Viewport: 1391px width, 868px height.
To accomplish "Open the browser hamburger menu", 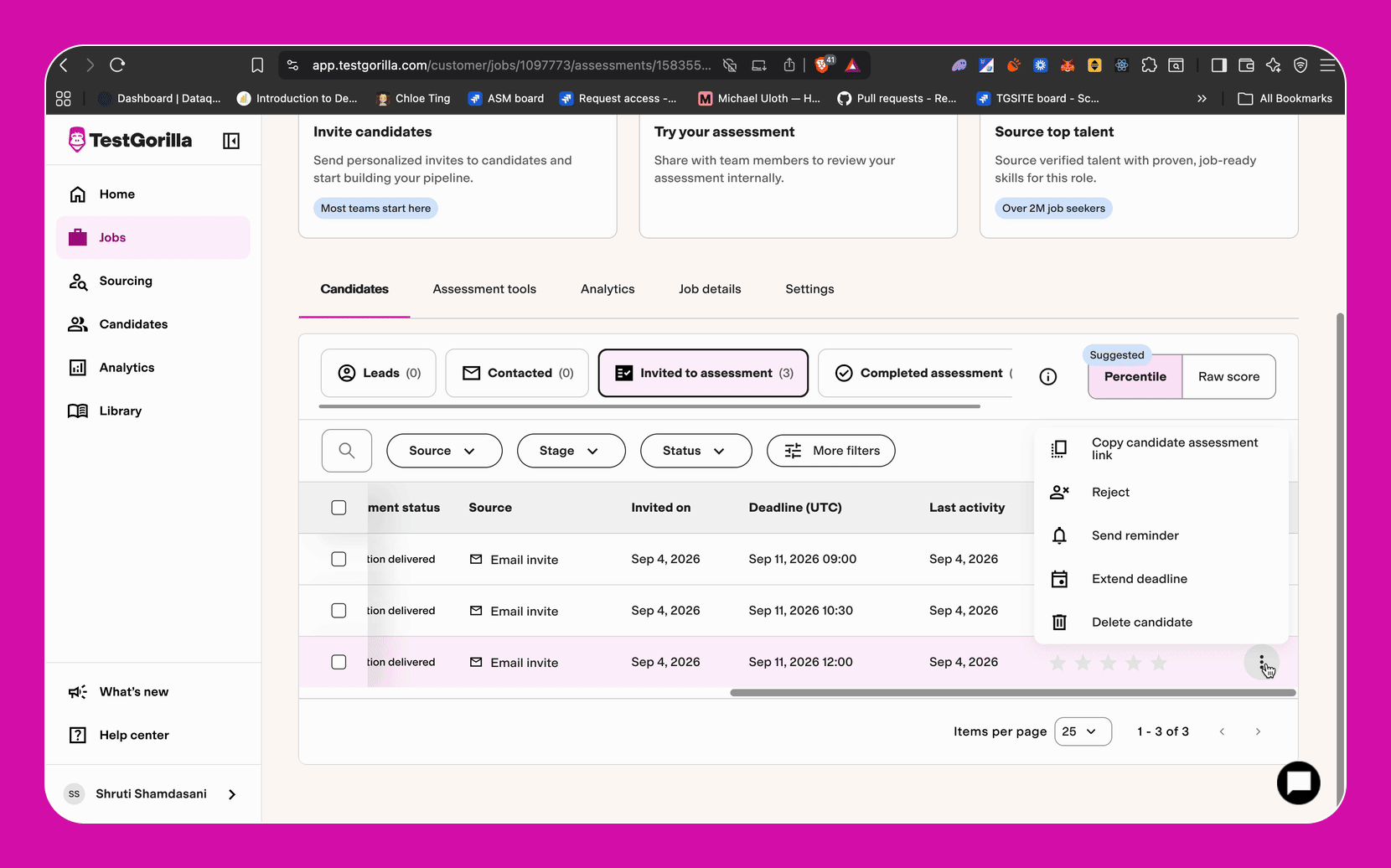I will [1327, 65].
